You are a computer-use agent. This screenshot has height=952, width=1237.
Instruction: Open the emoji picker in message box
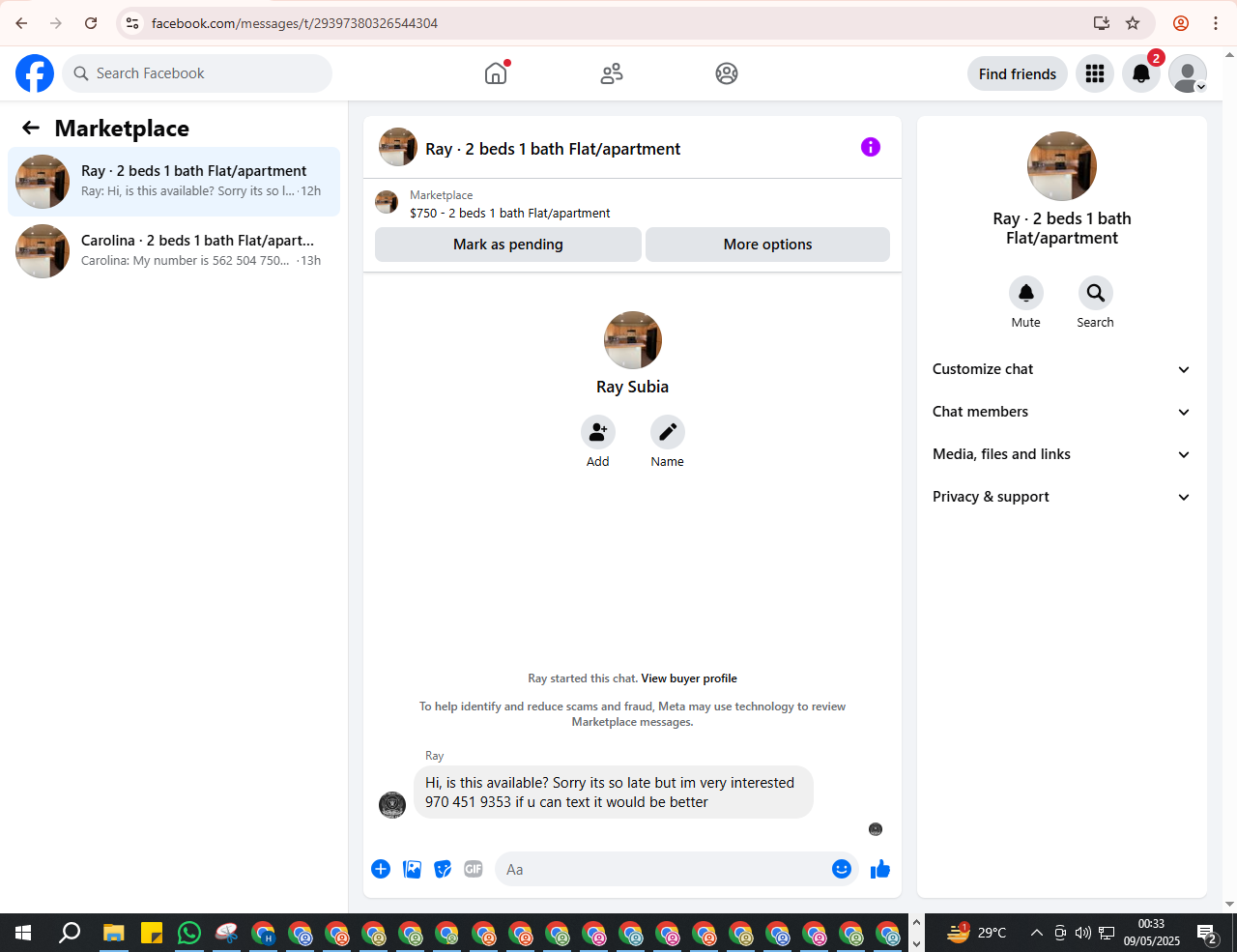842,869
